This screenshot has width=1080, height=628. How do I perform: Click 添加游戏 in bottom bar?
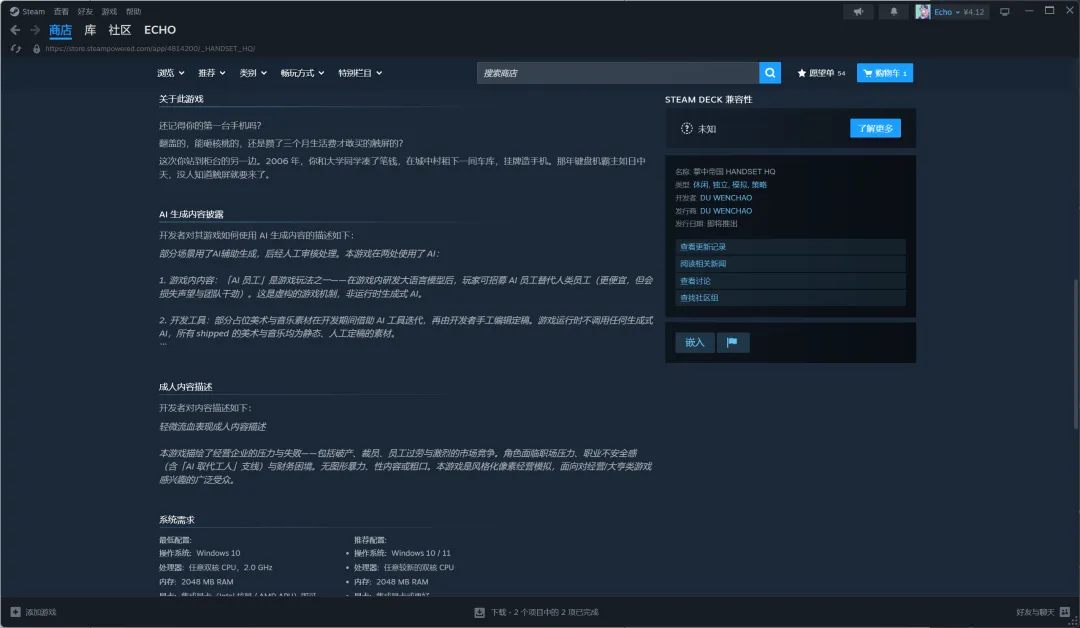(41, 612)
